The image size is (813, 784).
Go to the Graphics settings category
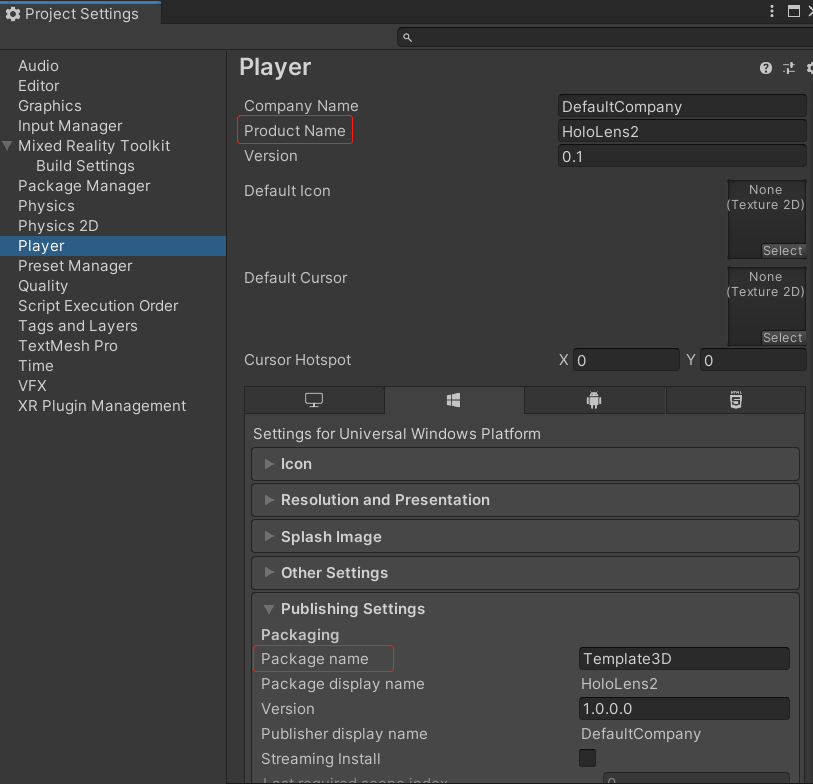coord(50,106)
